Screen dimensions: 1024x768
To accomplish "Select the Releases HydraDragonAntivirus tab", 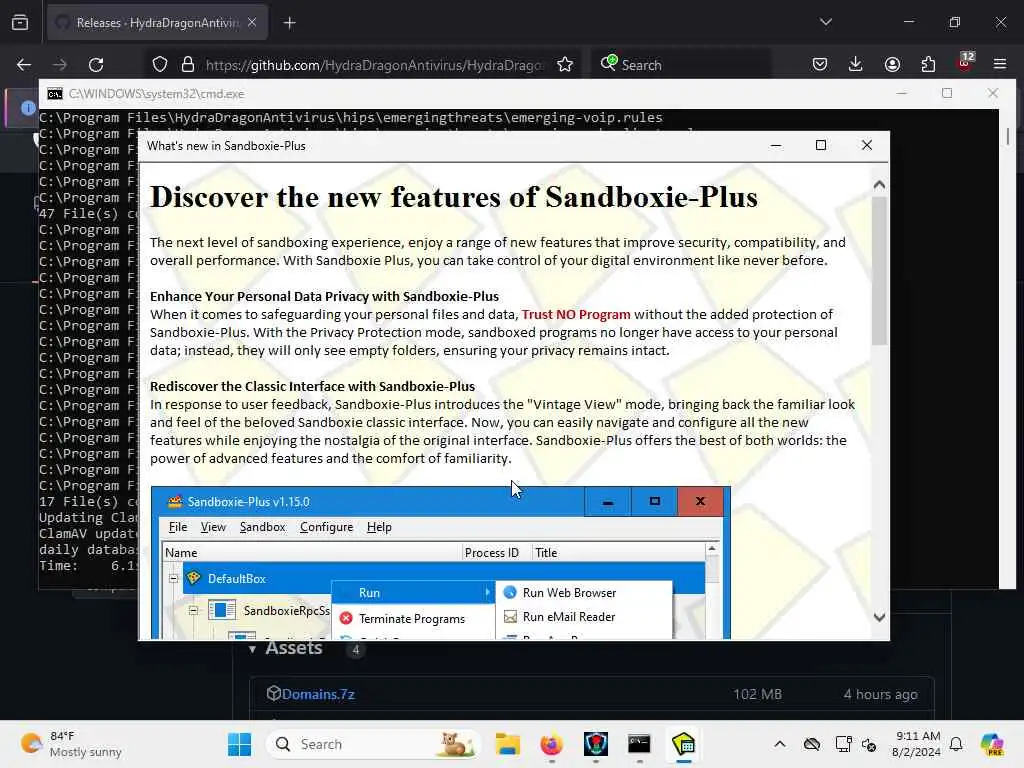I will point(157,23).
